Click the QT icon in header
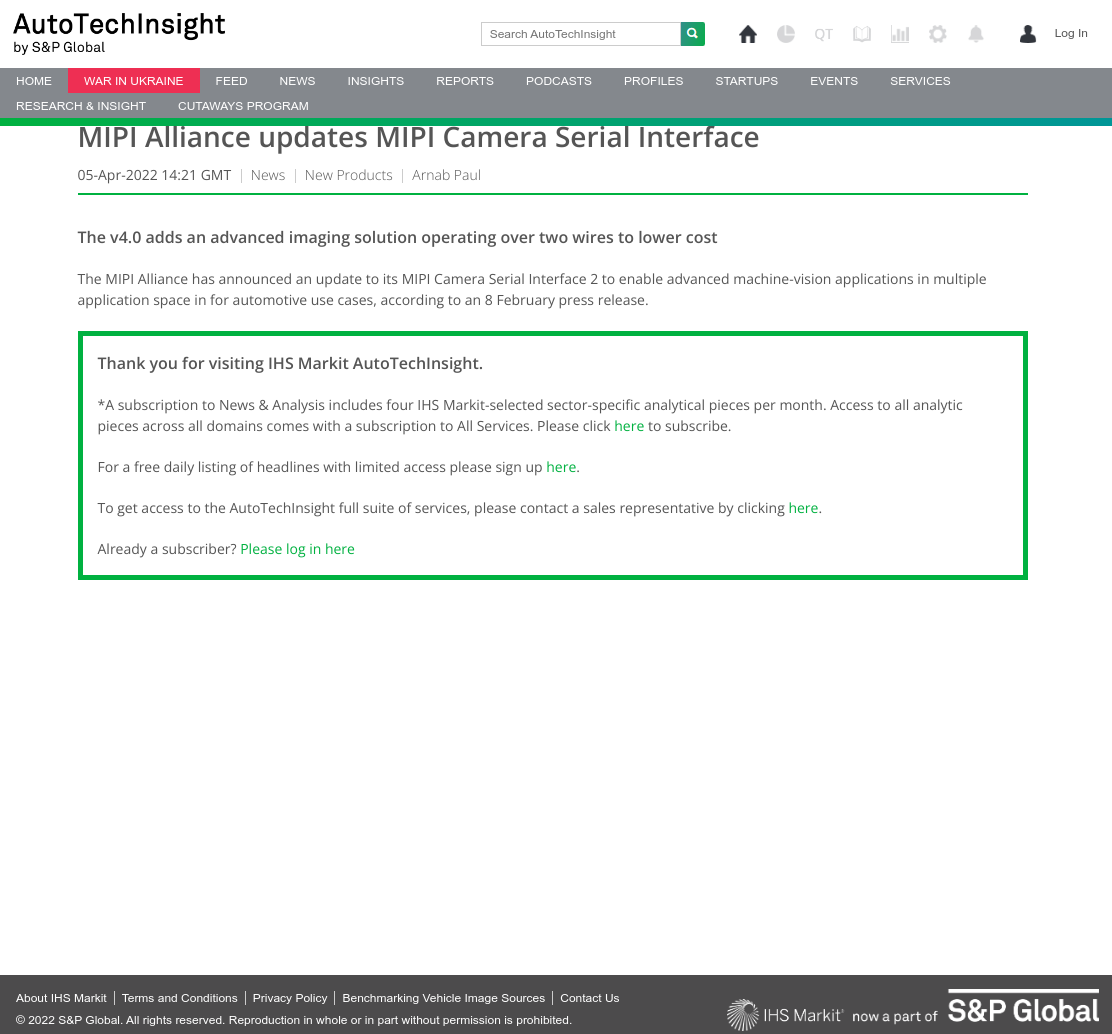This screenshot has width=1112, height=1034. click(x=823, y=34)
